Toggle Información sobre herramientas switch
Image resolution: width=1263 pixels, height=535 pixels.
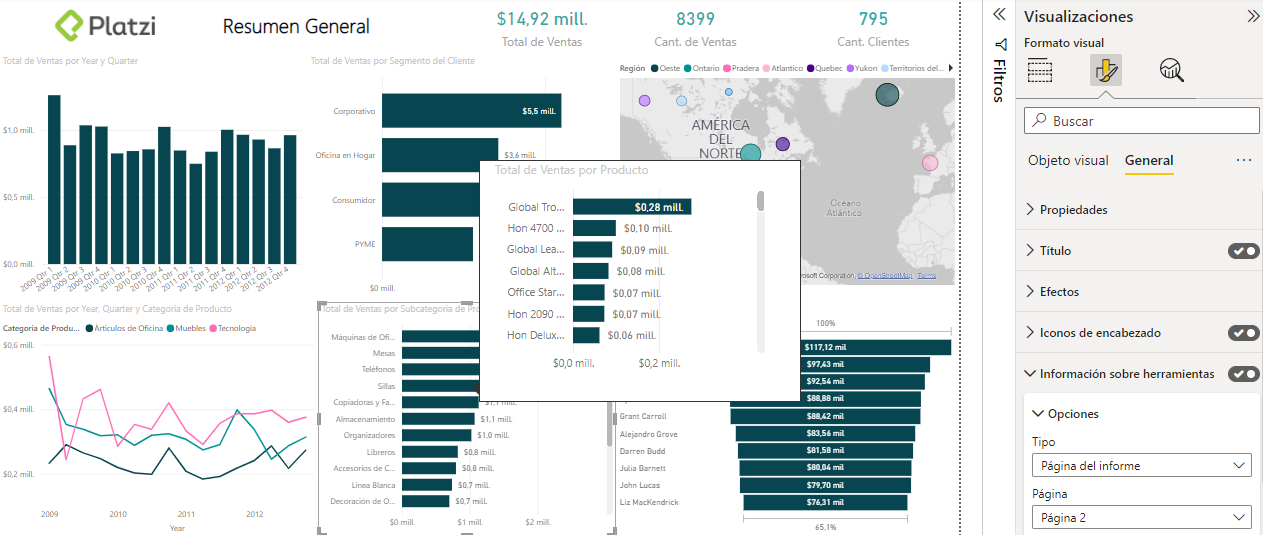coord(1244,374)
